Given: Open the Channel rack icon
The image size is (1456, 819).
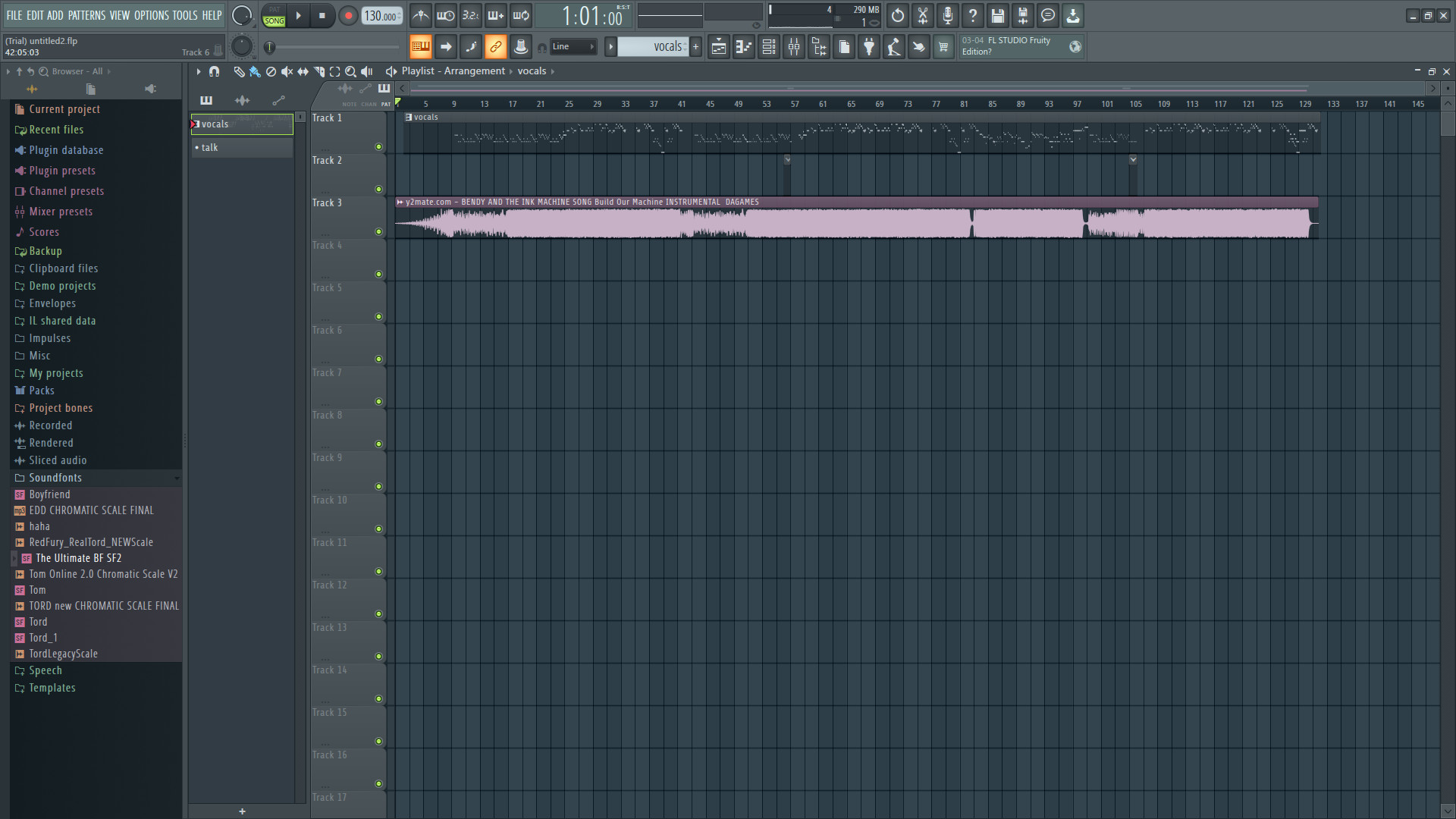Looking at the screenshot, I should pos(768,47).
